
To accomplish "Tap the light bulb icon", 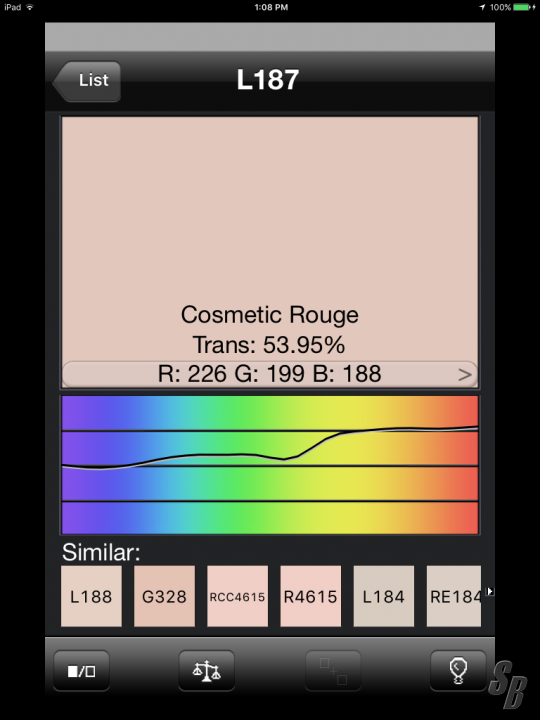I will point(458,671).
